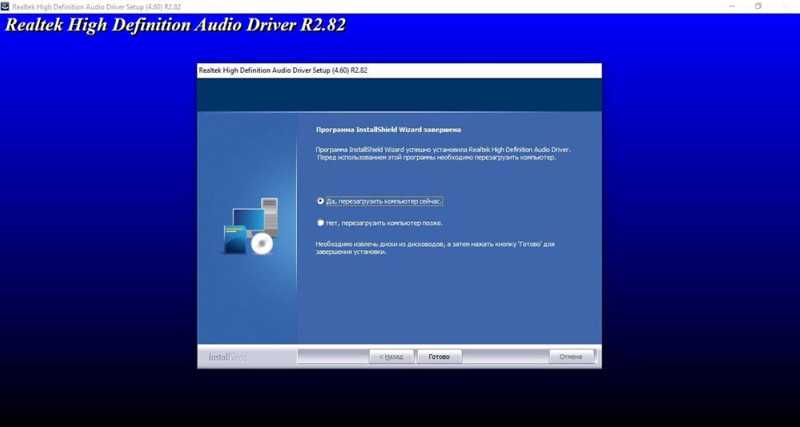Click the Realtek setup icon in title bar
The image size is (800, 427).
(6, 6)
